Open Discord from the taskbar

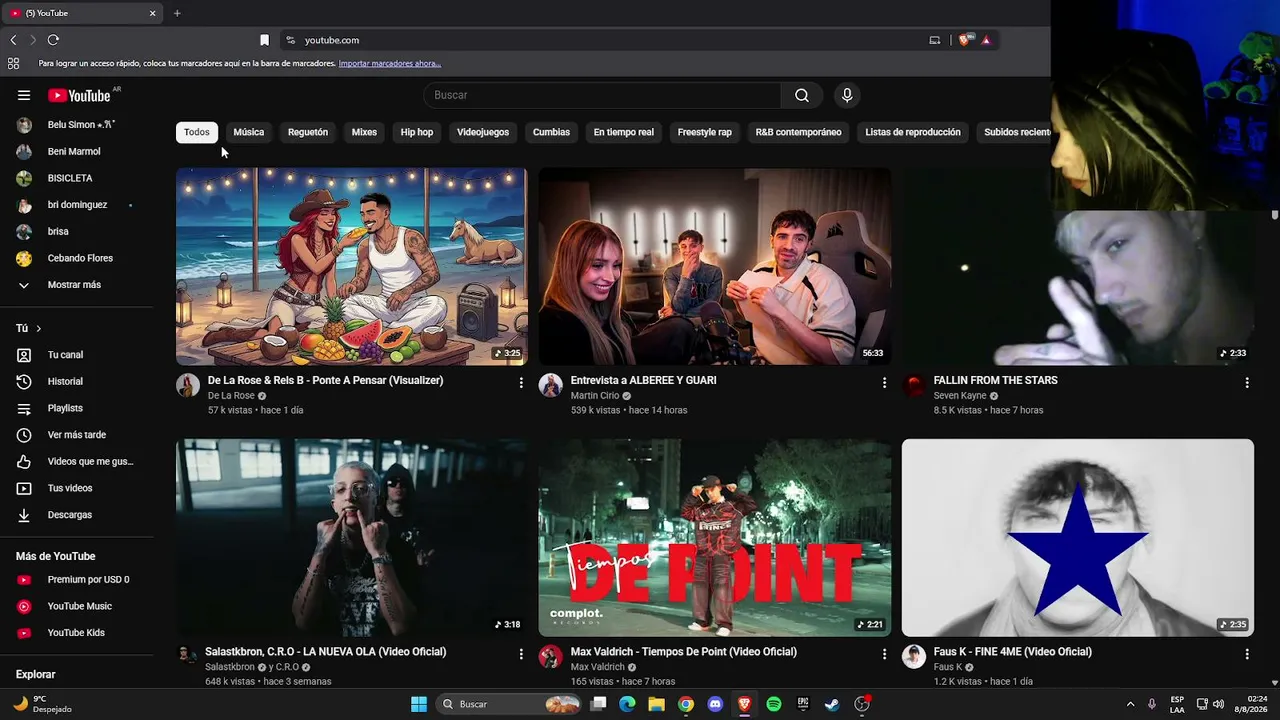click(x=715, y=704)
